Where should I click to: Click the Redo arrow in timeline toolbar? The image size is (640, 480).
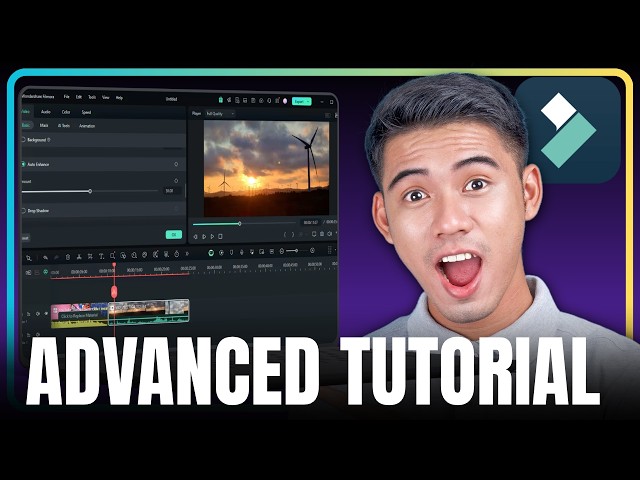56,257
